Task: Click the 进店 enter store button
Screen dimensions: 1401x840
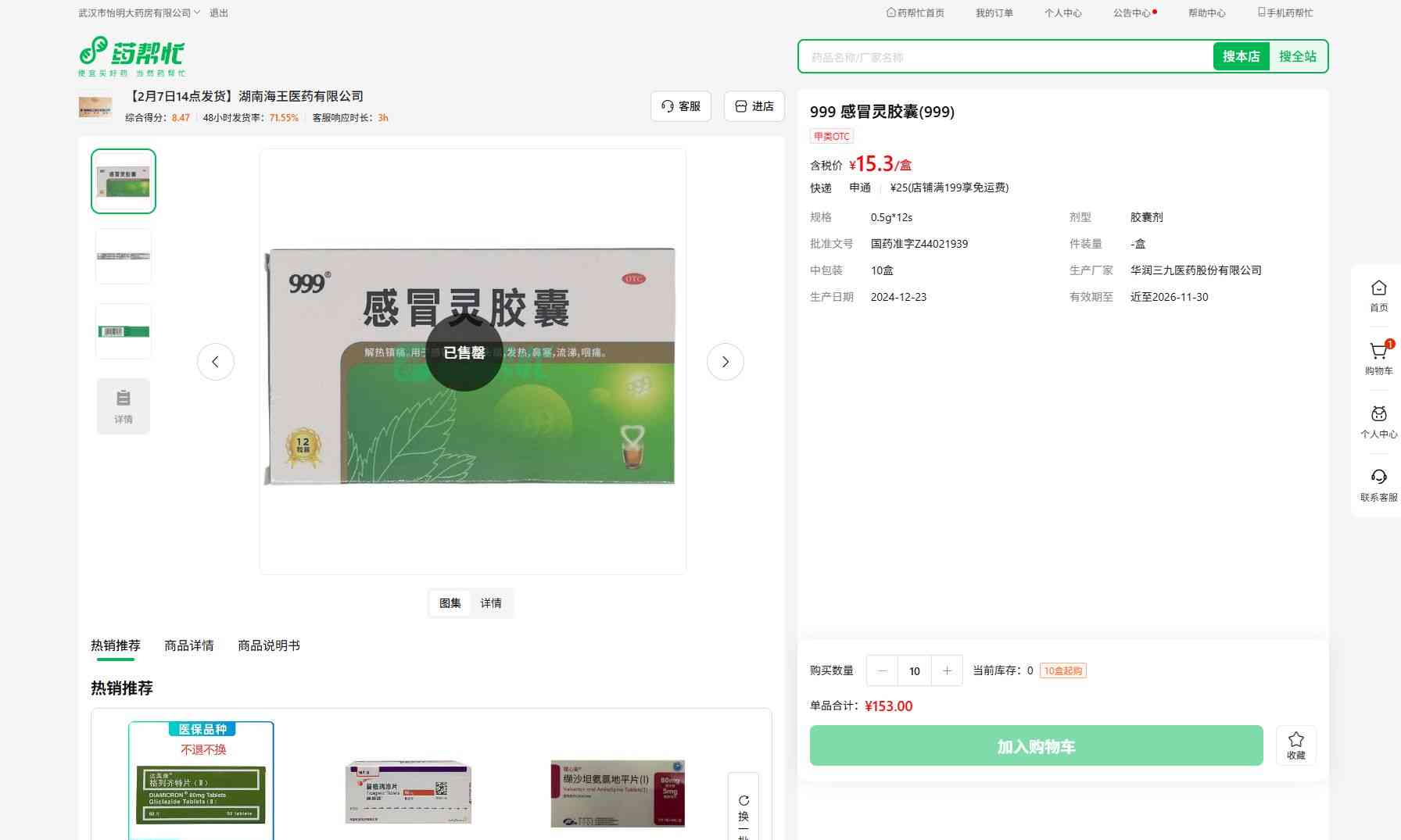Action: tap(754, 106)
